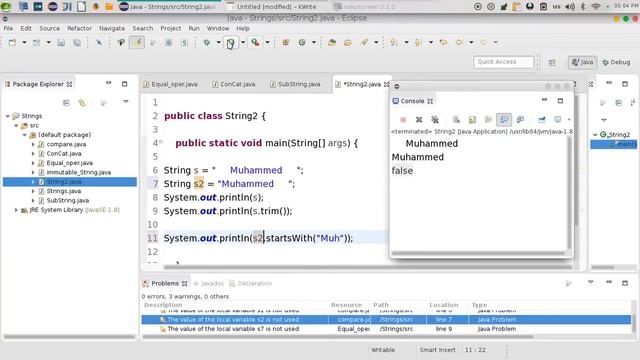Click the Previous Annotation toolbar icon
The width and height of the screenshot is (640, 360).
[x=418, y=42]
